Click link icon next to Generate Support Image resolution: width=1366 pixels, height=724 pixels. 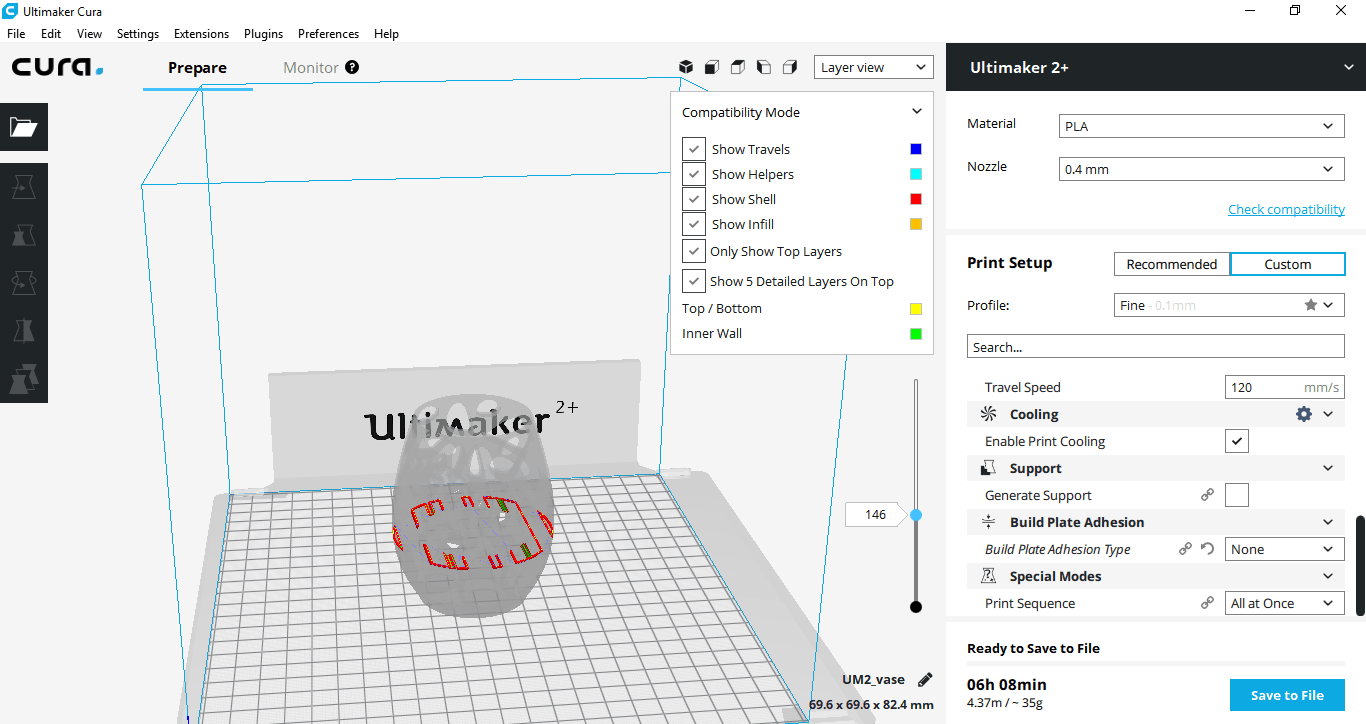pos(1208,495)
